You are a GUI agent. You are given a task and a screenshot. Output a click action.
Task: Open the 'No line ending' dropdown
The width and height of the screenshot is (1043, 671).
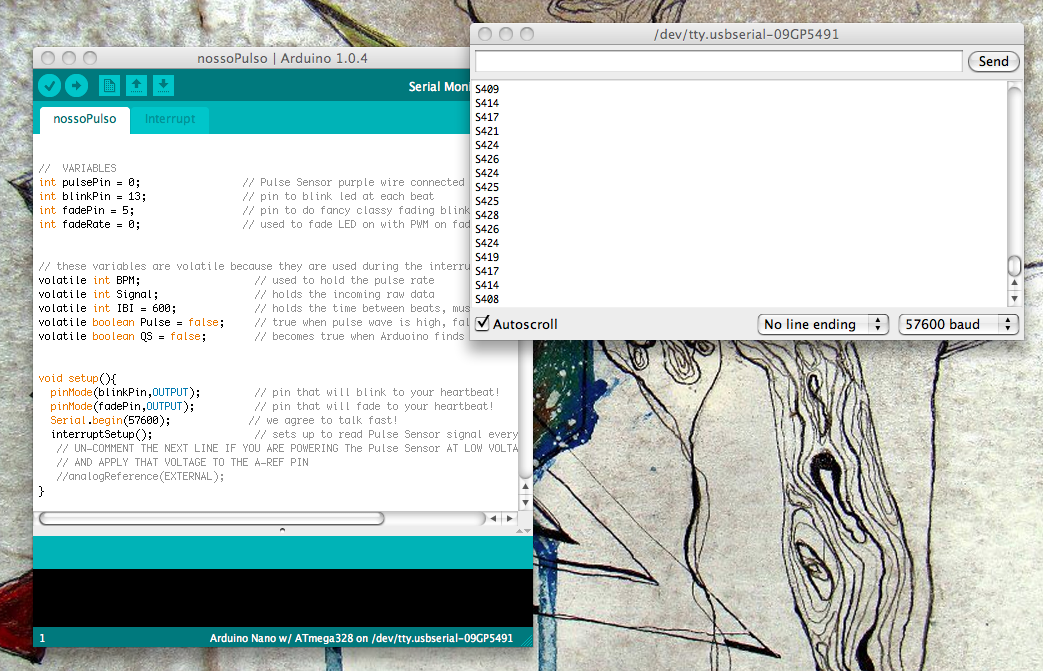822,324
